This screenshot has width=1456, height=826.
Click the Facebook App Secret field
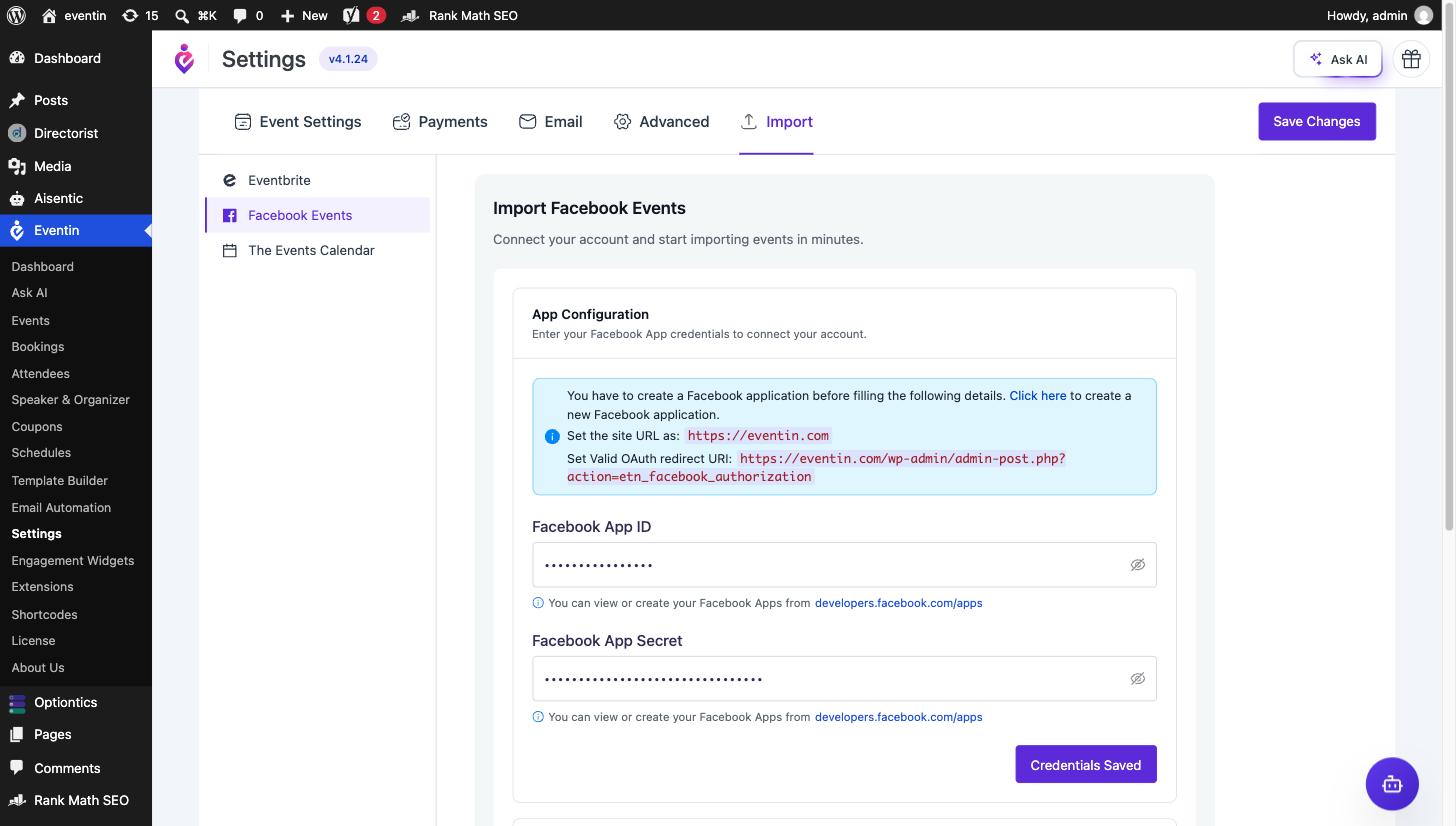pos(844,679)
